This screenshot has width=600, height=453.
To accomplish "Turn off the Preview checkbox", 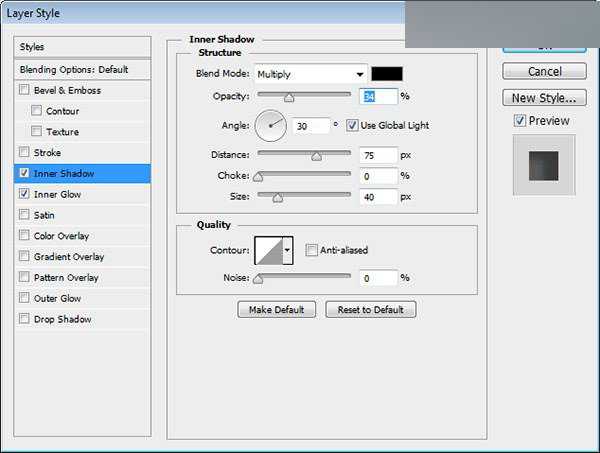I will [519, 121].
